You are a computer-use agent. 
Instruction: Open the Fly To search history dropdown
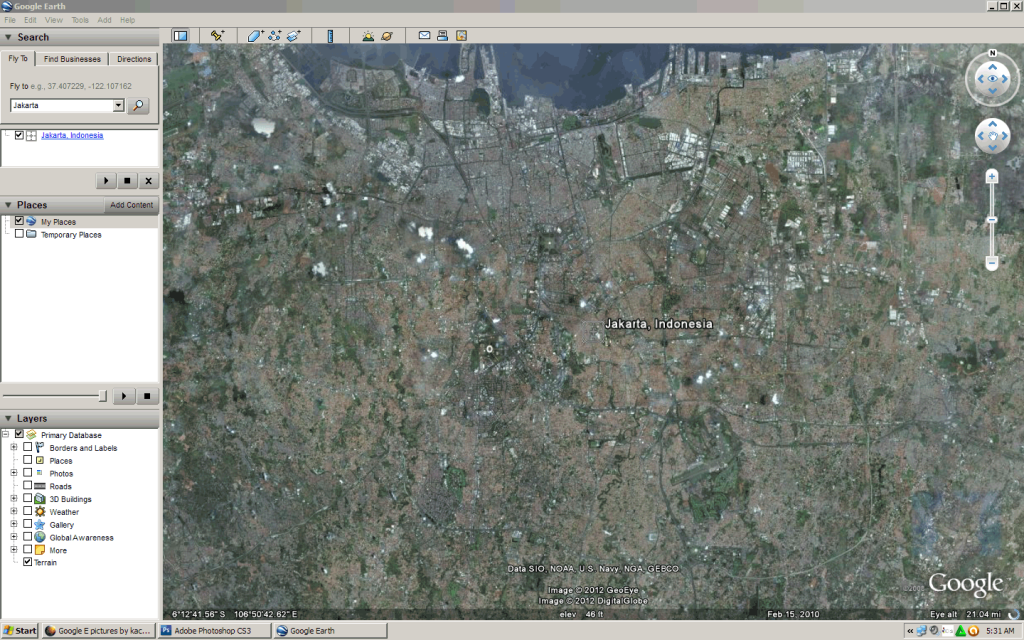coord(118,105)
